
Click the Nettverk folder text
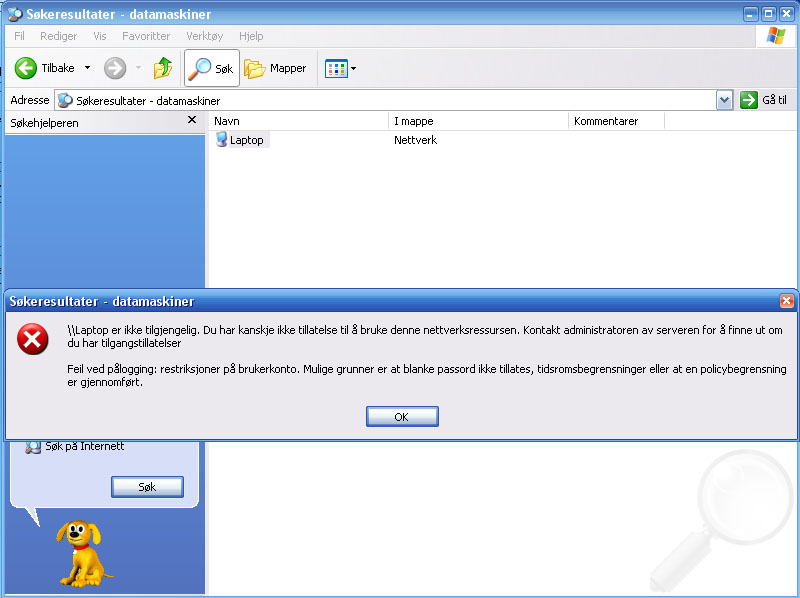click(415, 140)
